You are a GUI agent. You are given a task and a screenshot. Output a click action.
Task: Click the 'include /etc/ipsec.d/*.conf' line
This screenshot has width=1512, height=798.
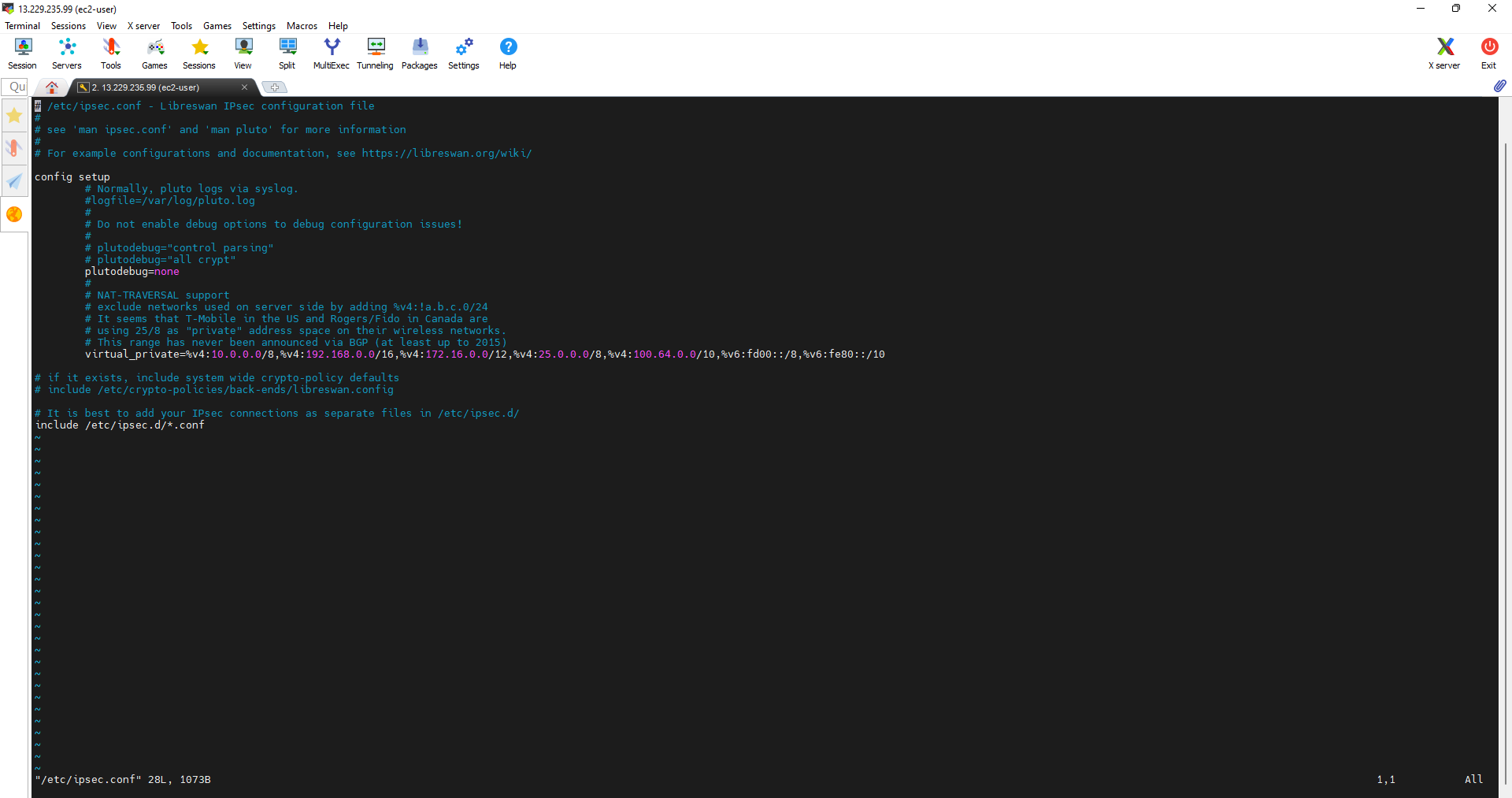click(x=120, y=425)
